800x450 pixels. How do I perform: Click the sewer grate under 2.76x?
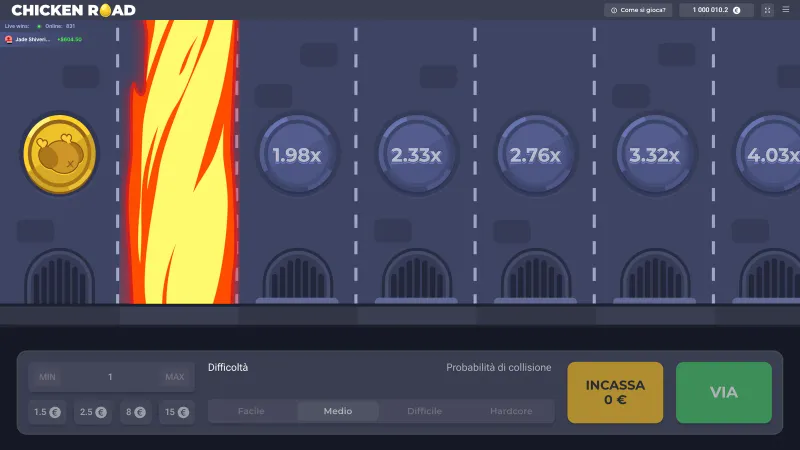pos(535,277)
